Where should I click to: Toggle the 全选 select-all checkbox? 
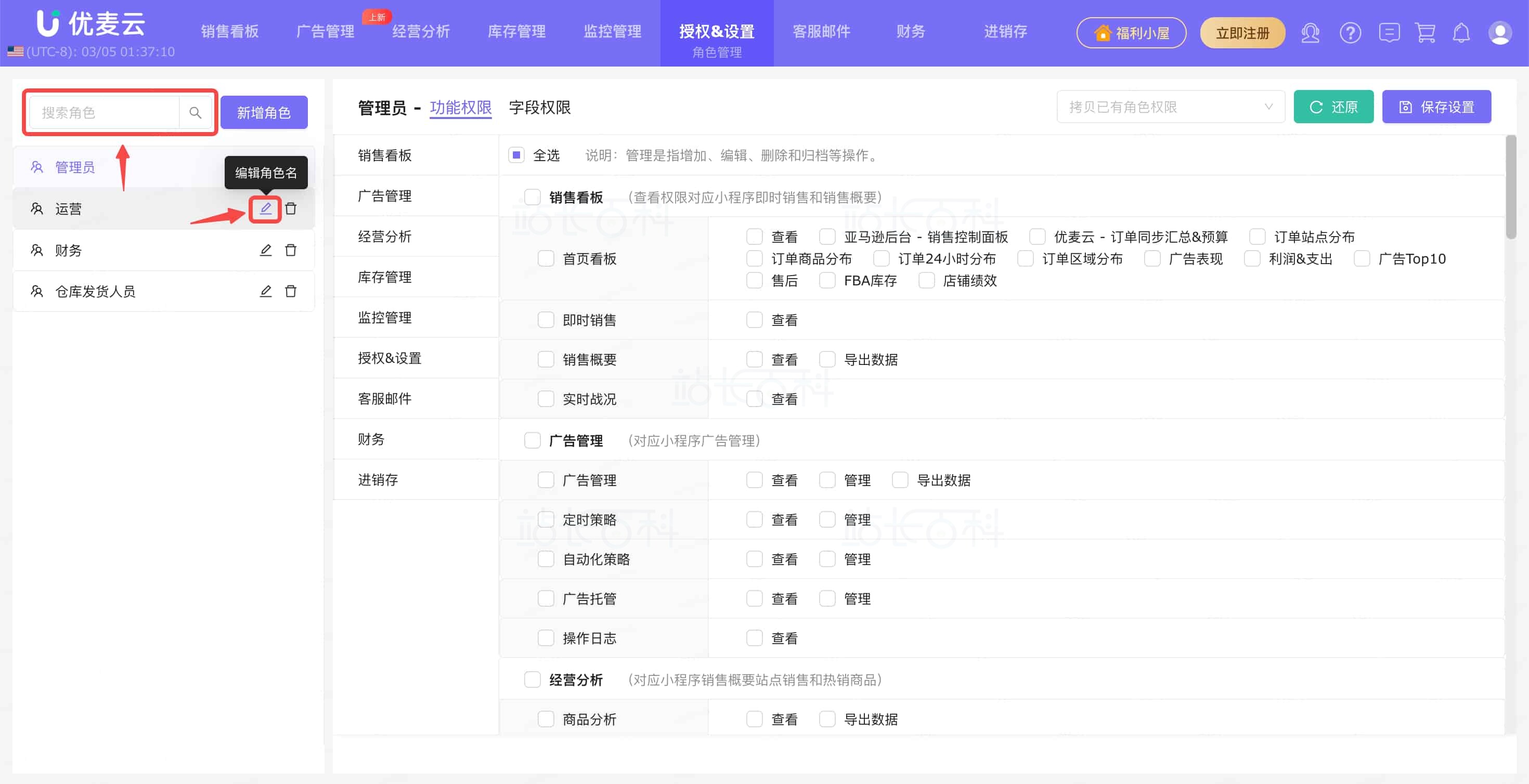(x=516, y=155)
